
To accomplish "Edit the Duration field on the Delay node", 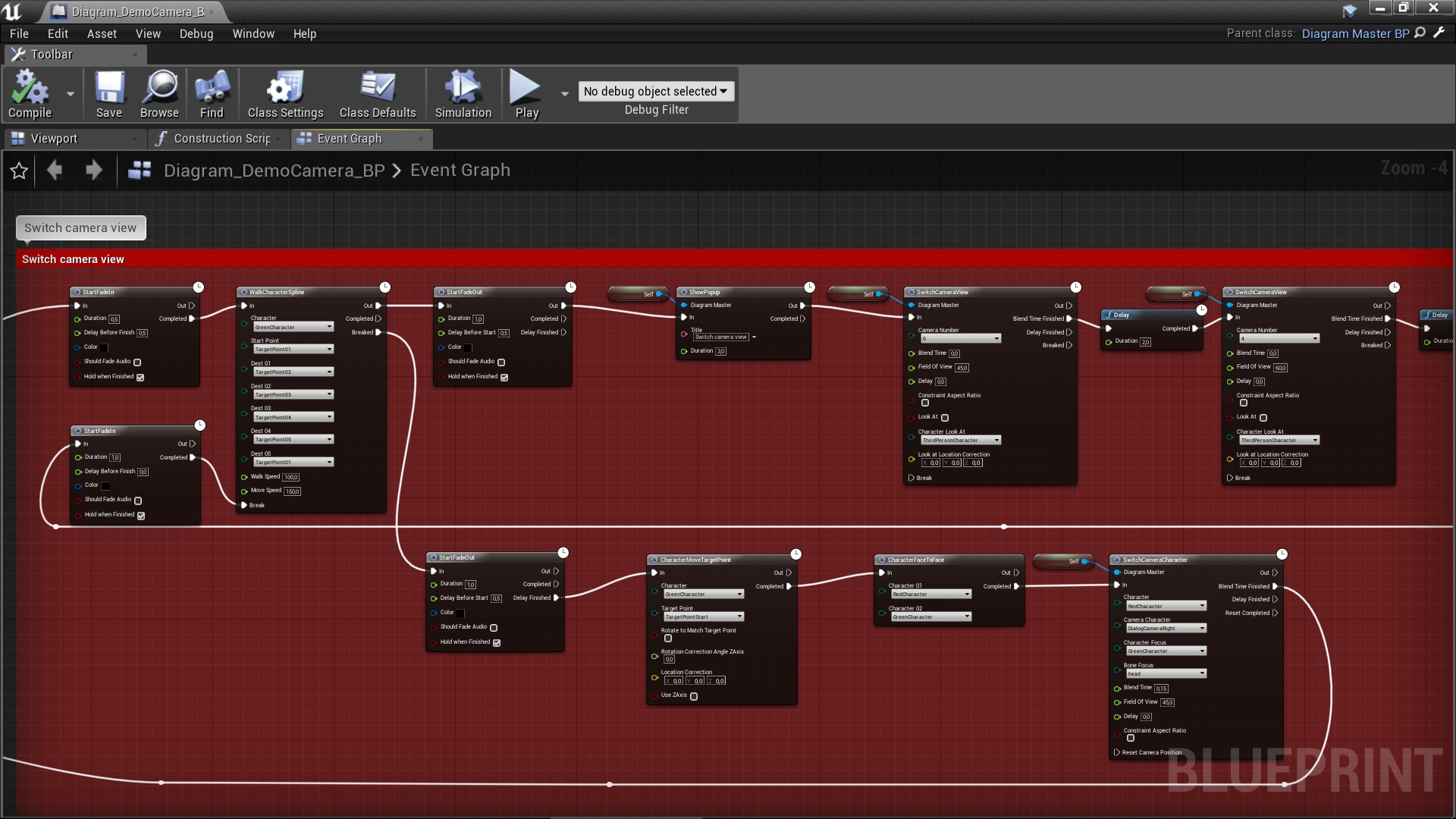I will [1144, 340].
